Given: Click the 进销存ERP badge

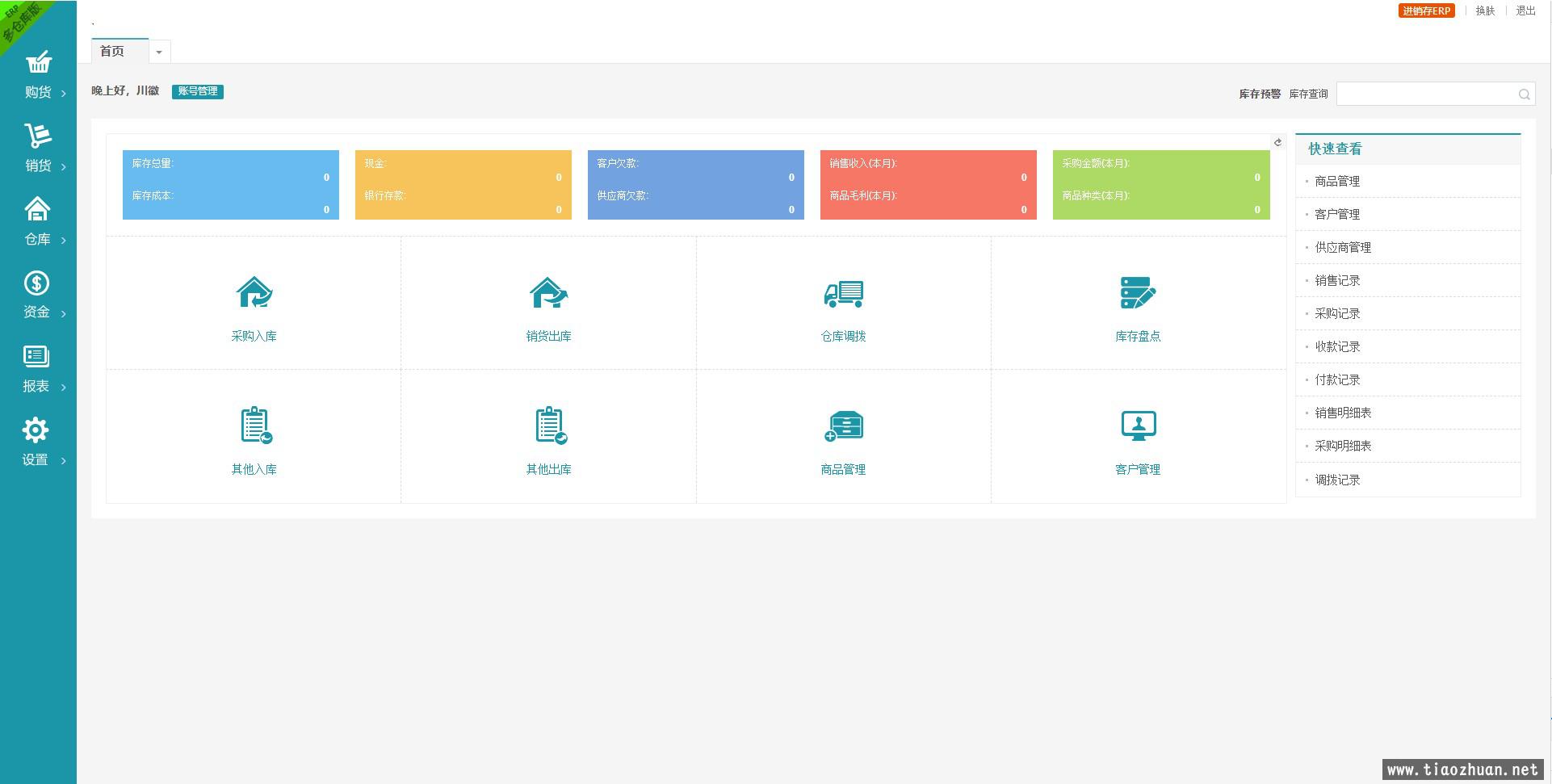Looking at the screenshot, I should coord(1426,10).
